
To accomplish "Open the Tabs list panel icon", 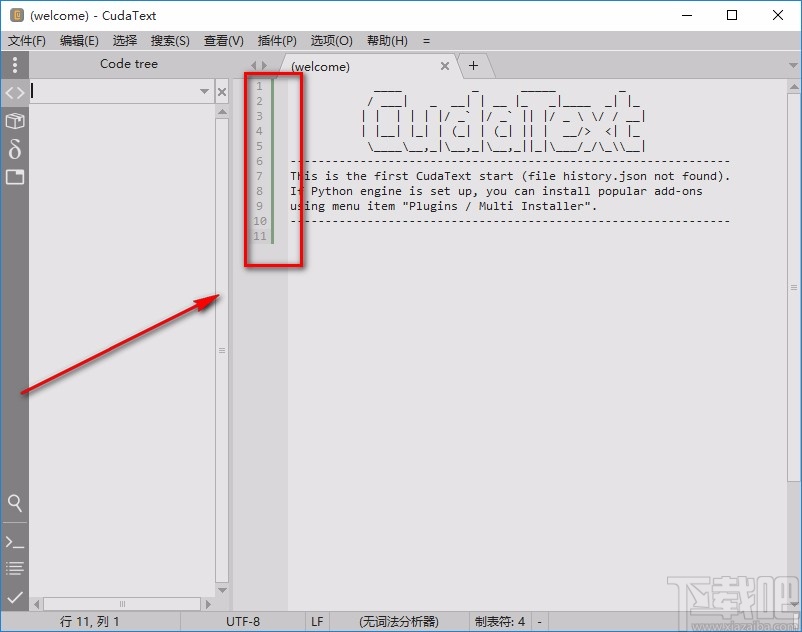I will [15, 177].
